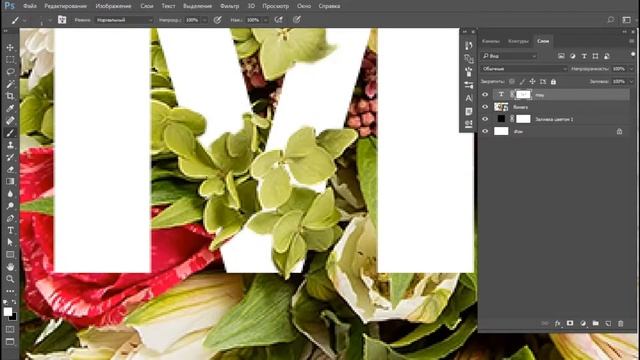Toggle lock position of layer
This screenshot has height=360, width=640.
pos(532,82)
